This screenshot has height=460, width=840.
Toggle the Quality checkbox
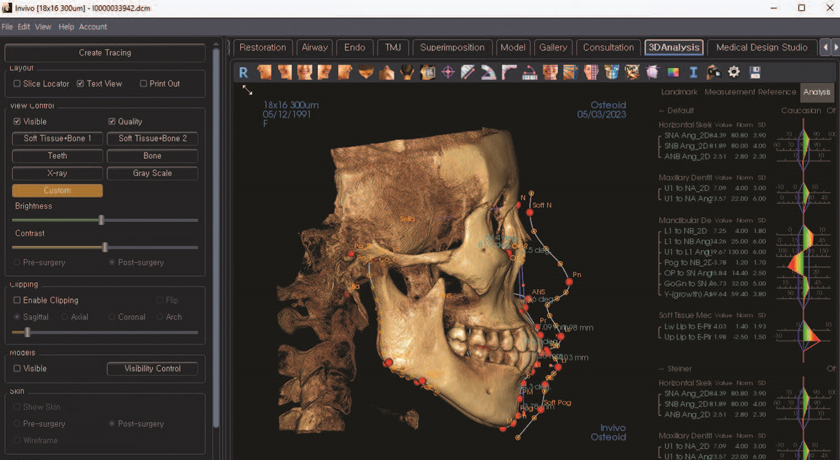[x=112, y=122]
